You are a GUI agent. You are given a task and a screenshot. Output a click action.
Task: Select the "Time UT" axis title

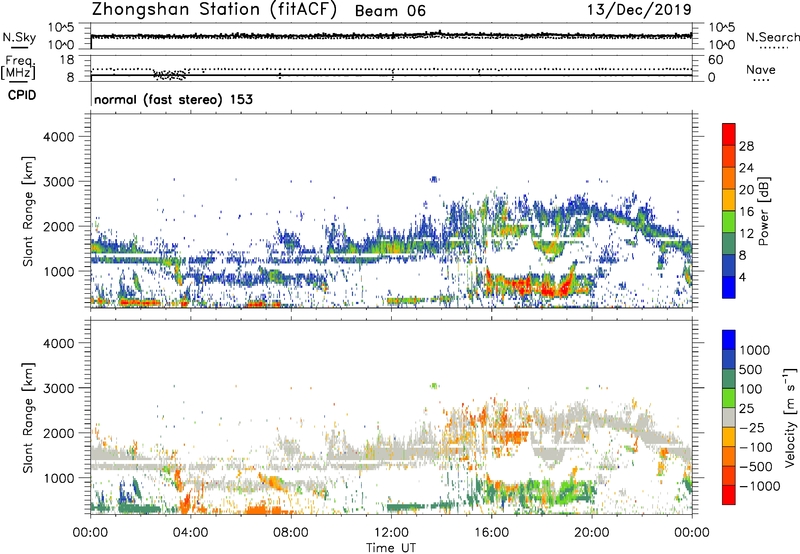point(391,548)
